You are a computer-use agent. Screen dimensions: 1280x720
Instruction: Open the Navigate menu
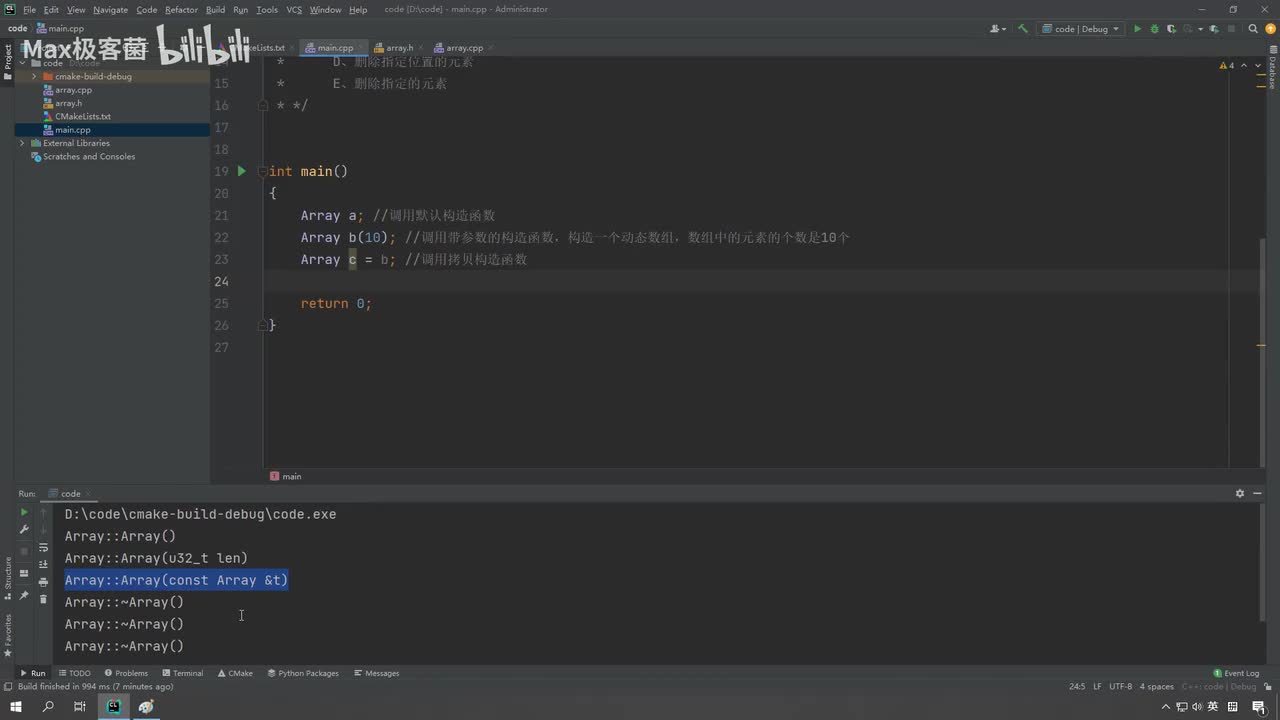110,9
